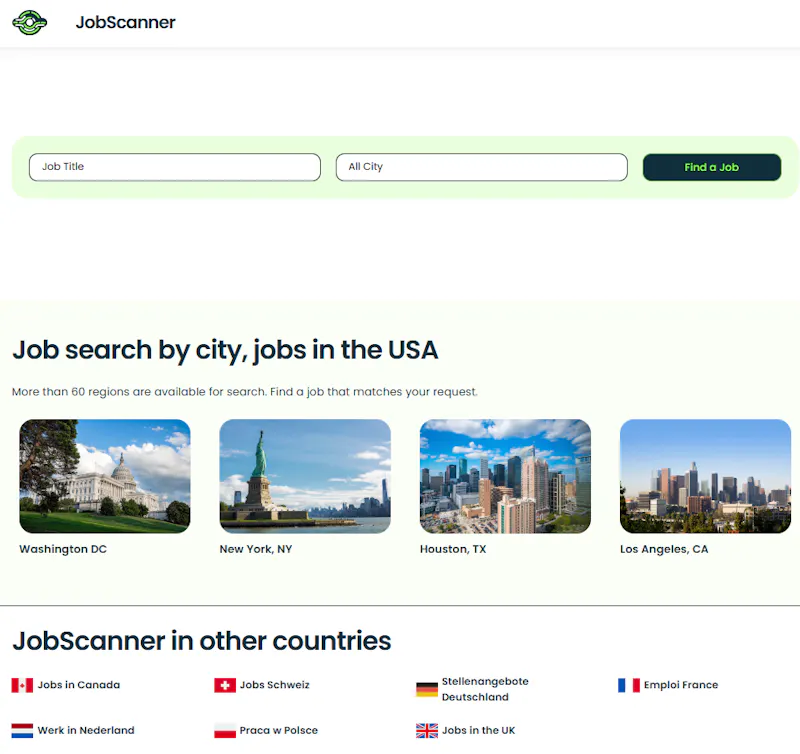
Task: Select the Los Angeles, CA label
Action: click(x=664, y=549)
